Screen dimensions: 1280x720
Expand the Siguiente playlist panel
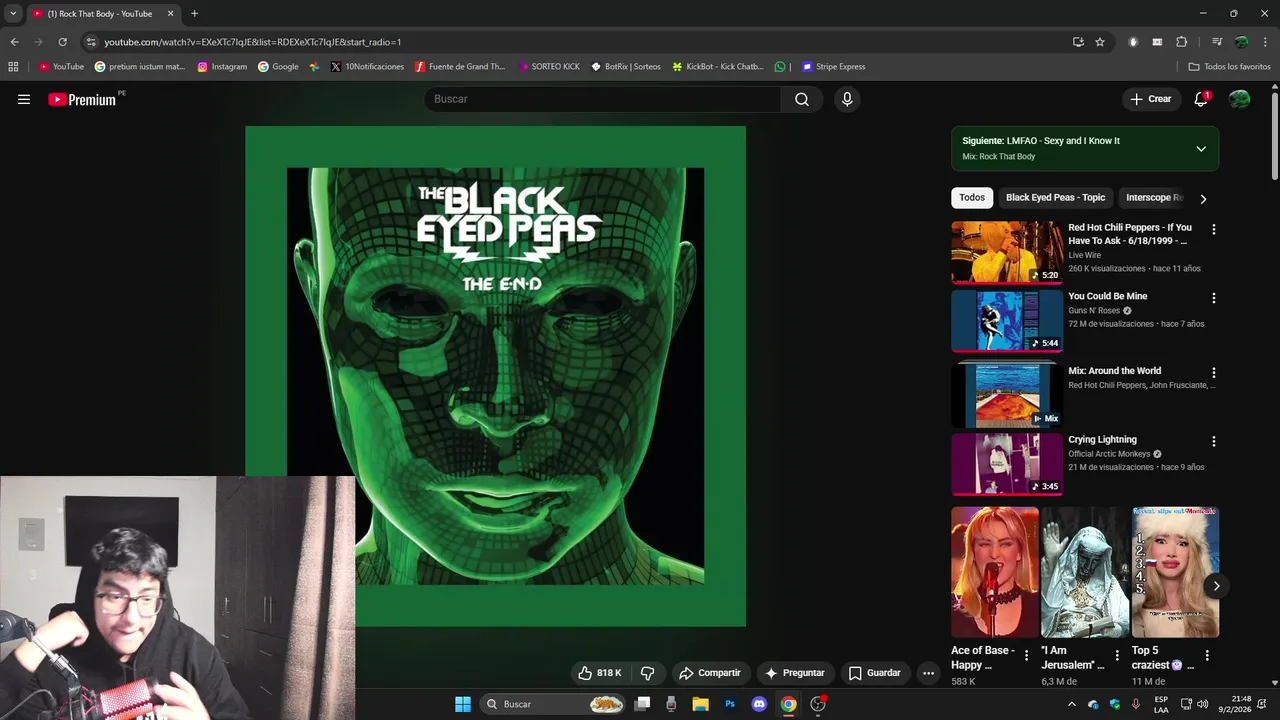[1201, 149]
